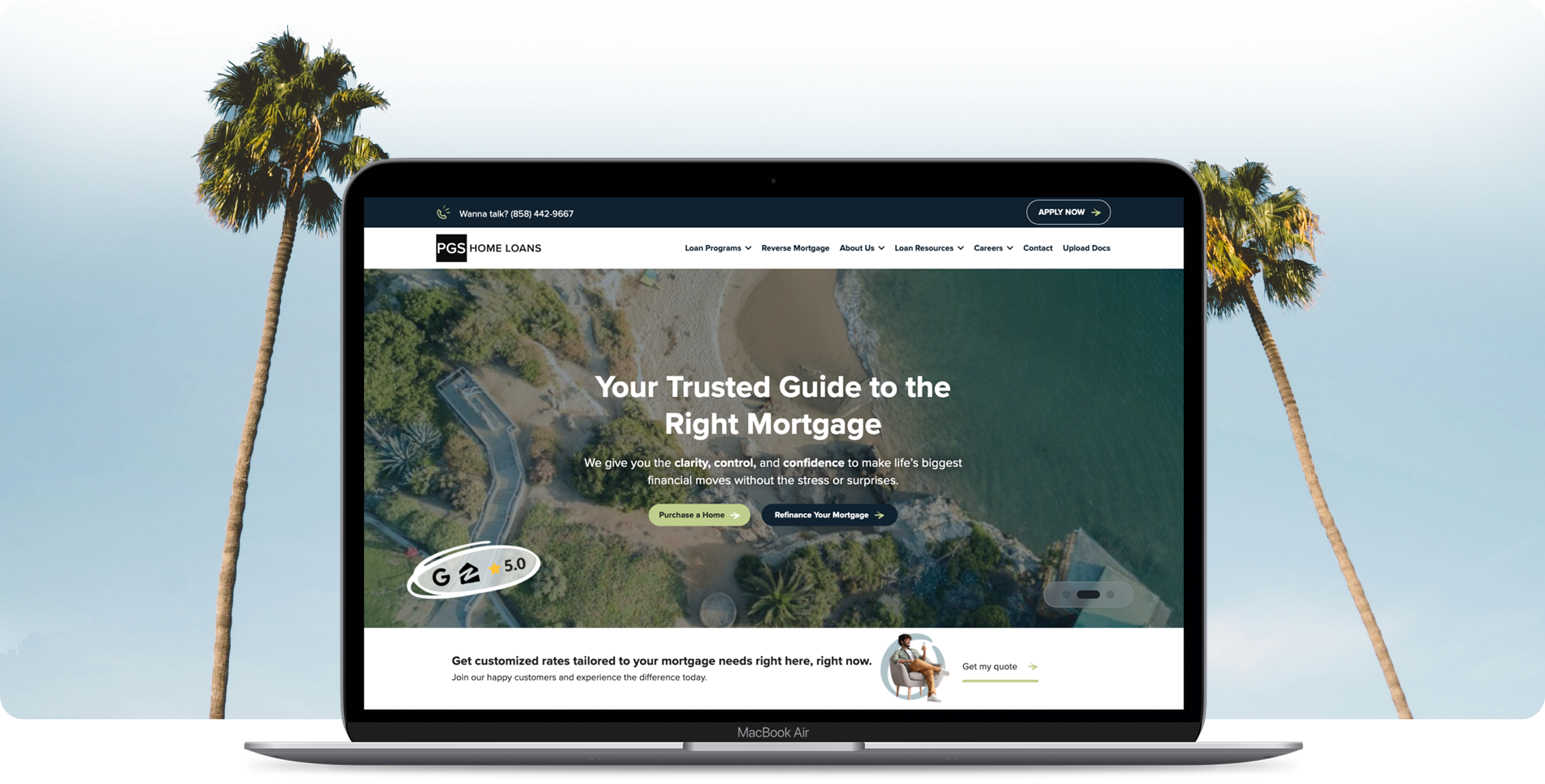Screen dimensions: 1545x784
Task: Click the arrow icon beside Get my quote
Action: coord(1032,666)
